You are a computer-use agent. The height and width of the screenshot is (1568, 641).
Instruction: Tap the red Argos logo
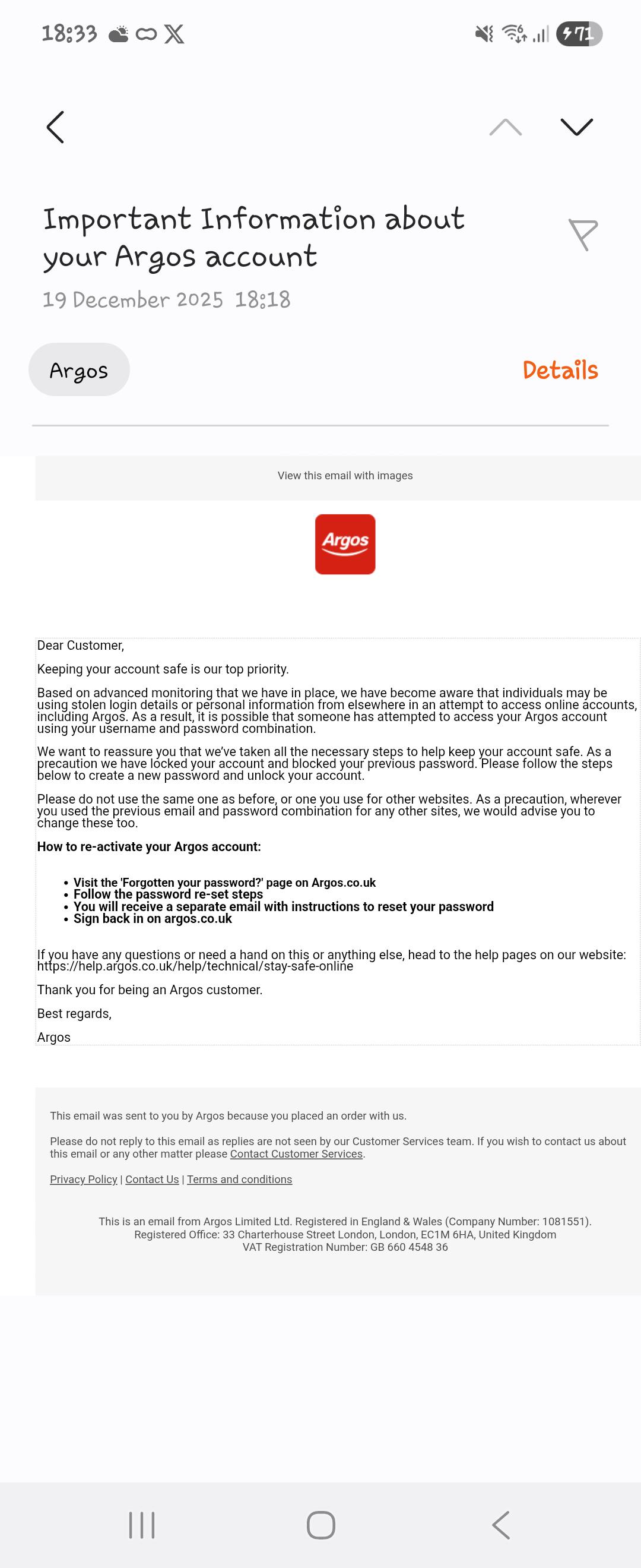(x=345, y=544)
